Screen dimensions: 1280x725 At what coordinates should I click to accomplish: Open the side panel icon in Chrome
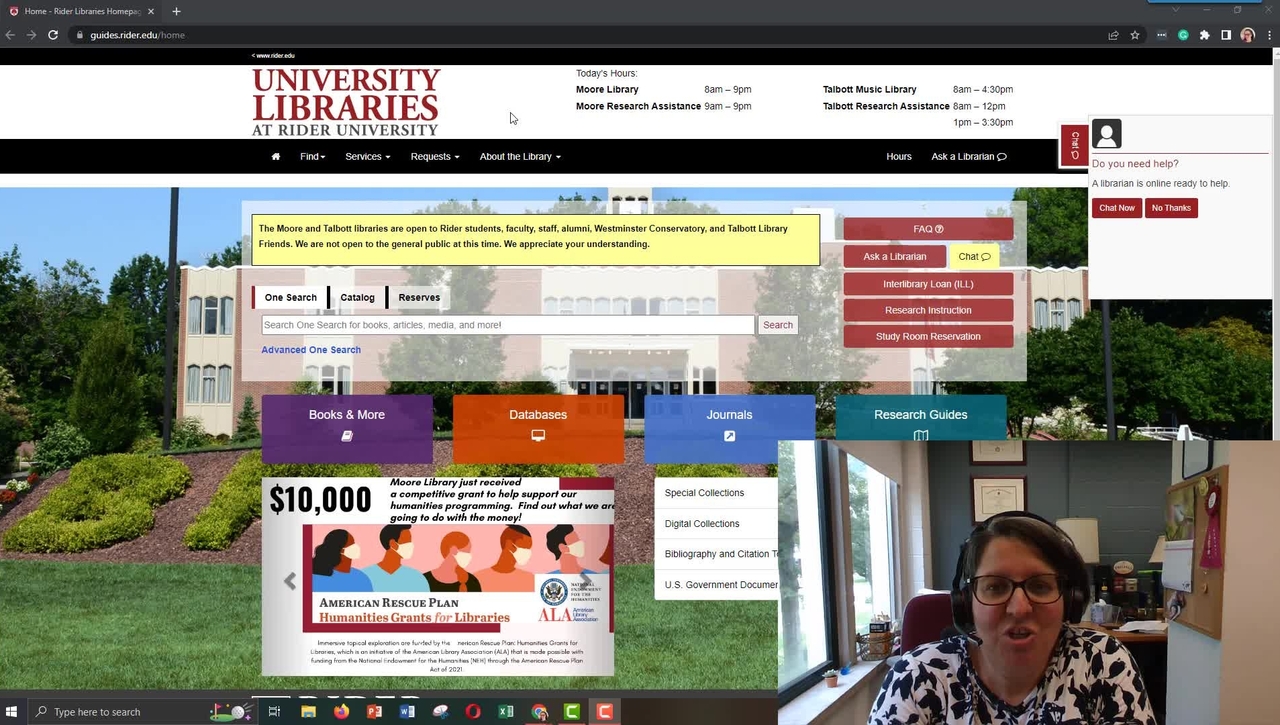pos(1226,35)
